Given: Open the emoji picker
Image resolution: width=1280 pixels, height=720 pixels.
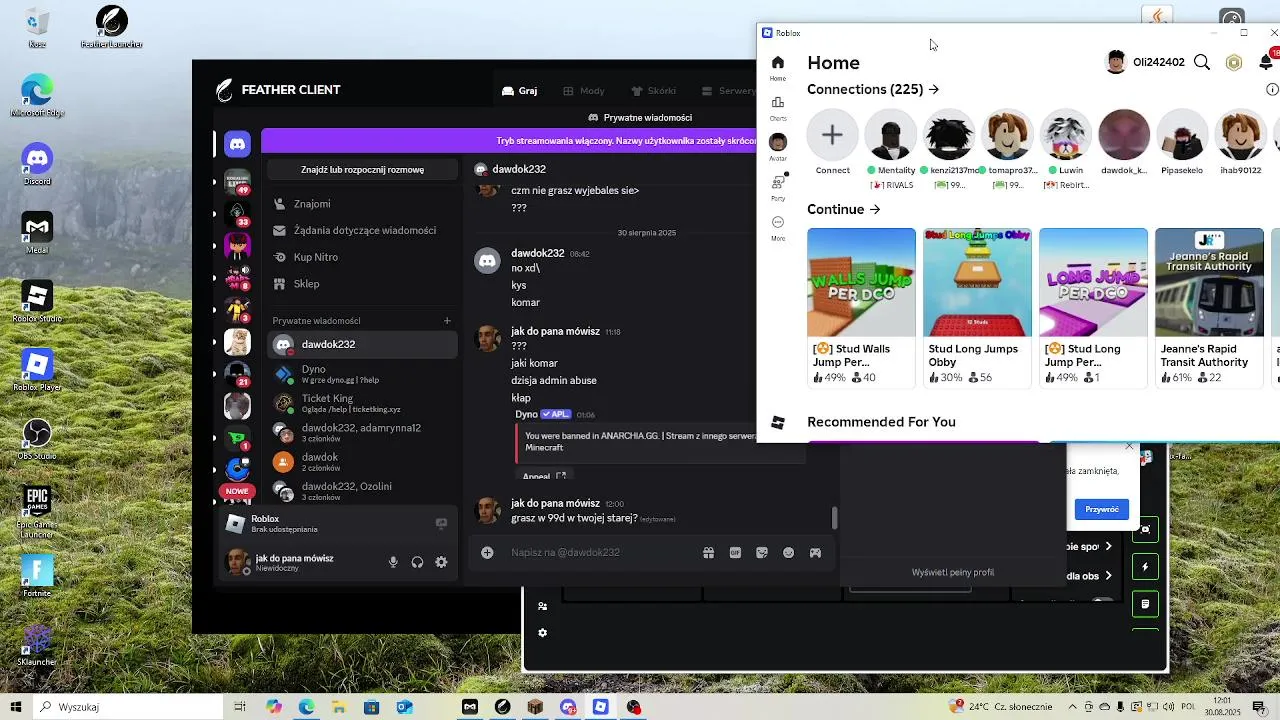Looking at the screenshot, I should tap(789, 552).
